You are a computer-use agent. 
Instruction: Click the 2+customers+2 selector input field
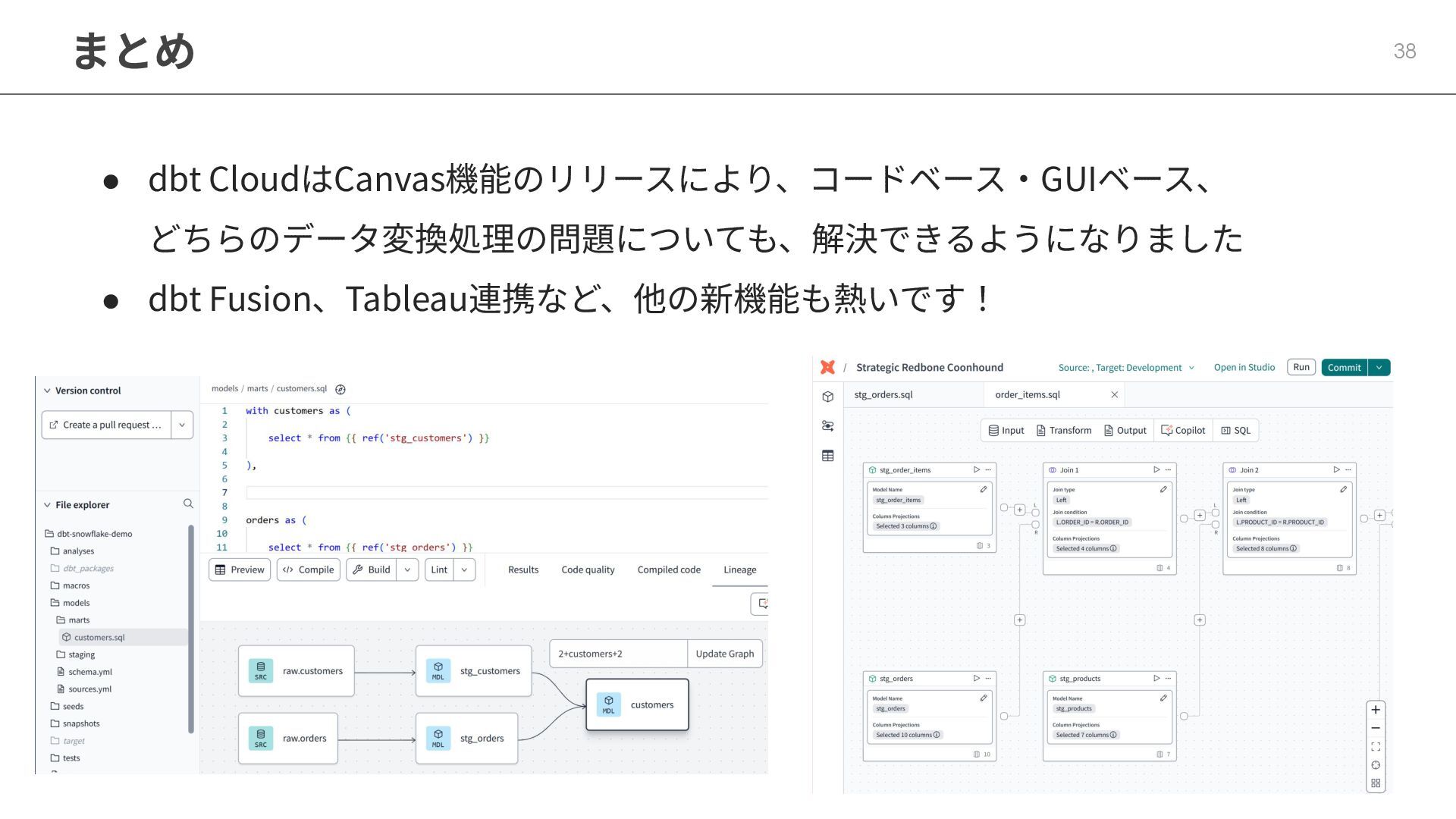pyautogui.click(x=617, y=654)
